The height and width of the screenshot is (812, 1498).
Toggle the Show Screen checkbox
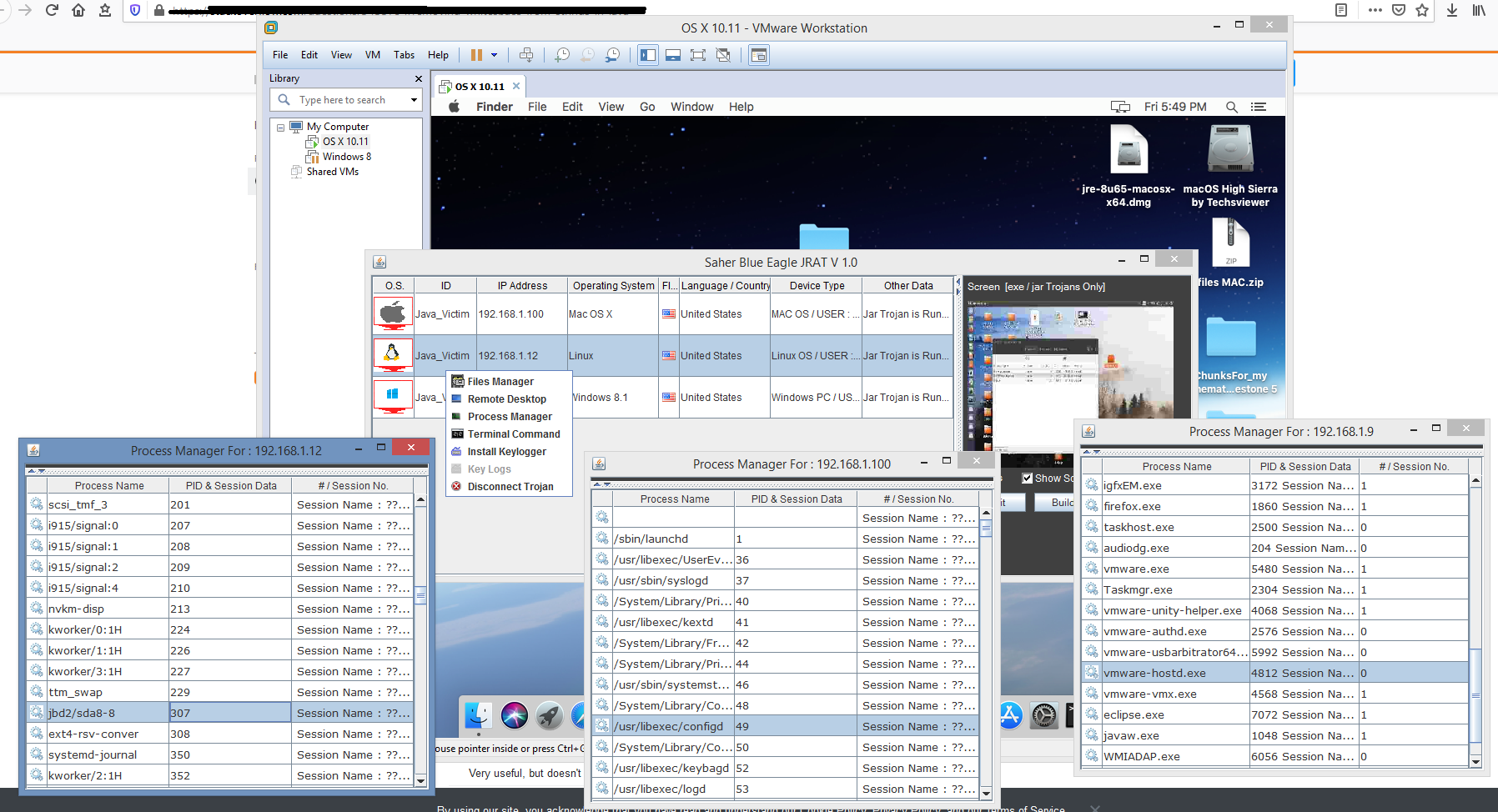pyautogui.click(x=1028, y=479)
